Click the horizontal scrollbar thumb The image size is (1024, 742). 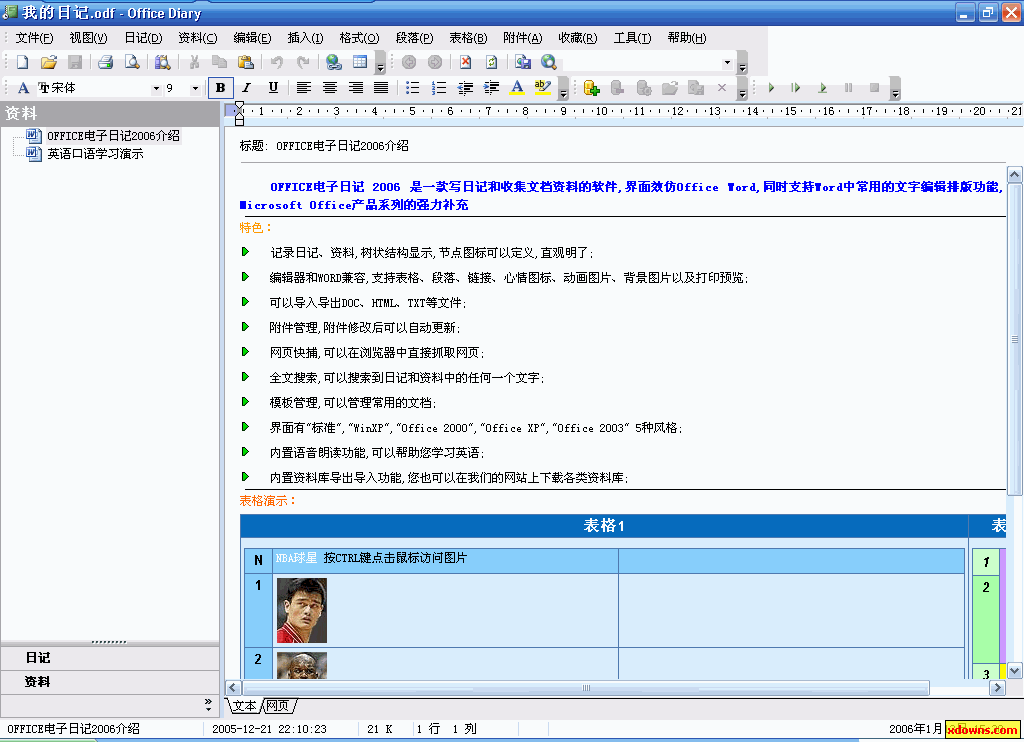(586, 688)
